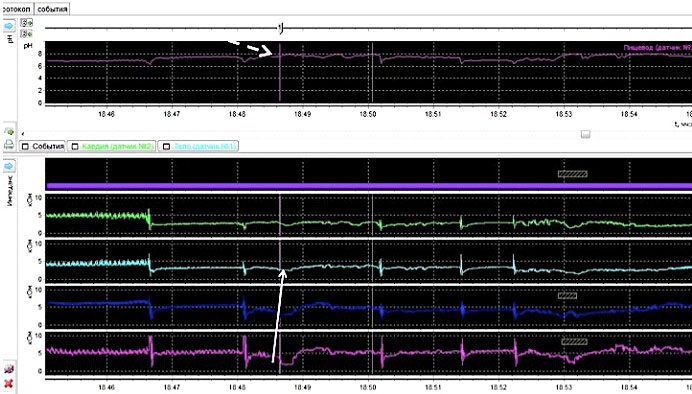The image size is (692, 394).
Task: Click the blue arrow icon beside the impedance panel
Action: [x=9, y=166]
